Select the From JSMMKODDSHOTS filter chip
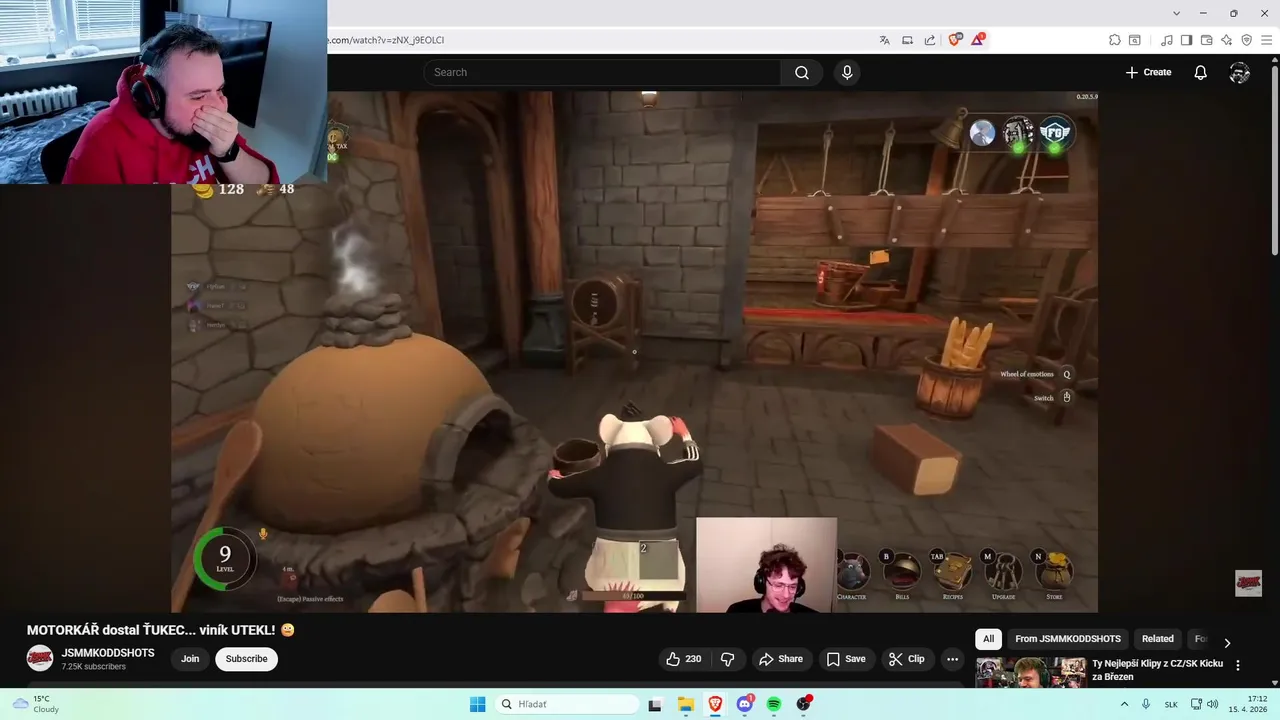 (x=1068, y=639)
